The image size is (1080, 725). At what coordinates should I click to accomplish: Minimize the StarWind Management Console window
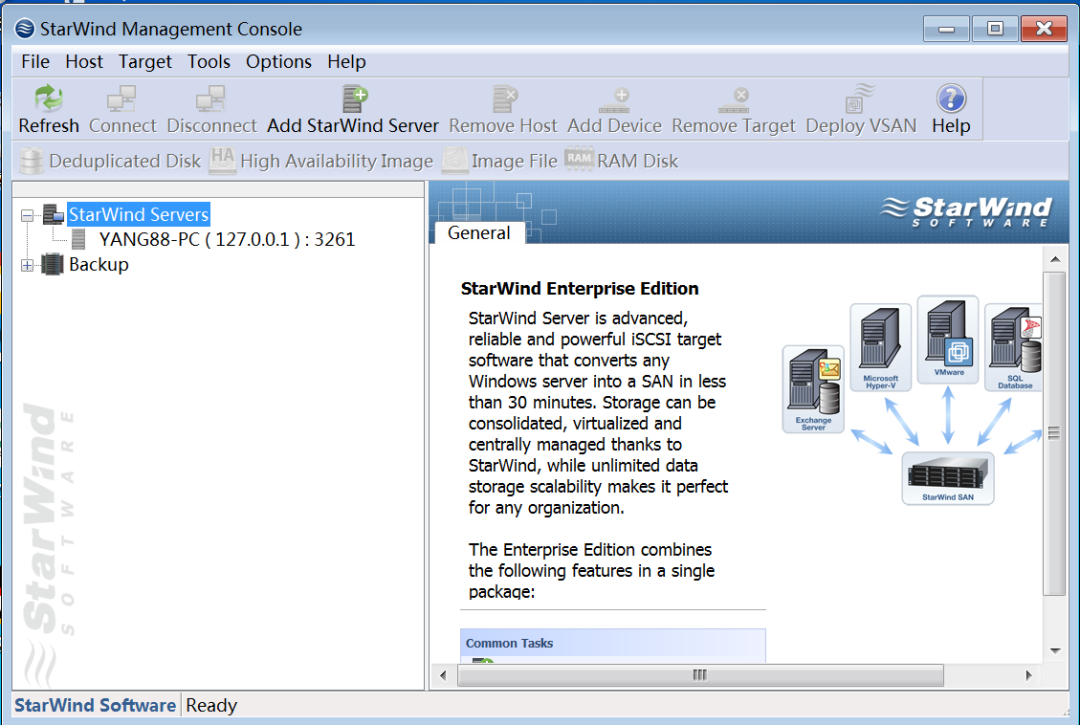(946, 29)
